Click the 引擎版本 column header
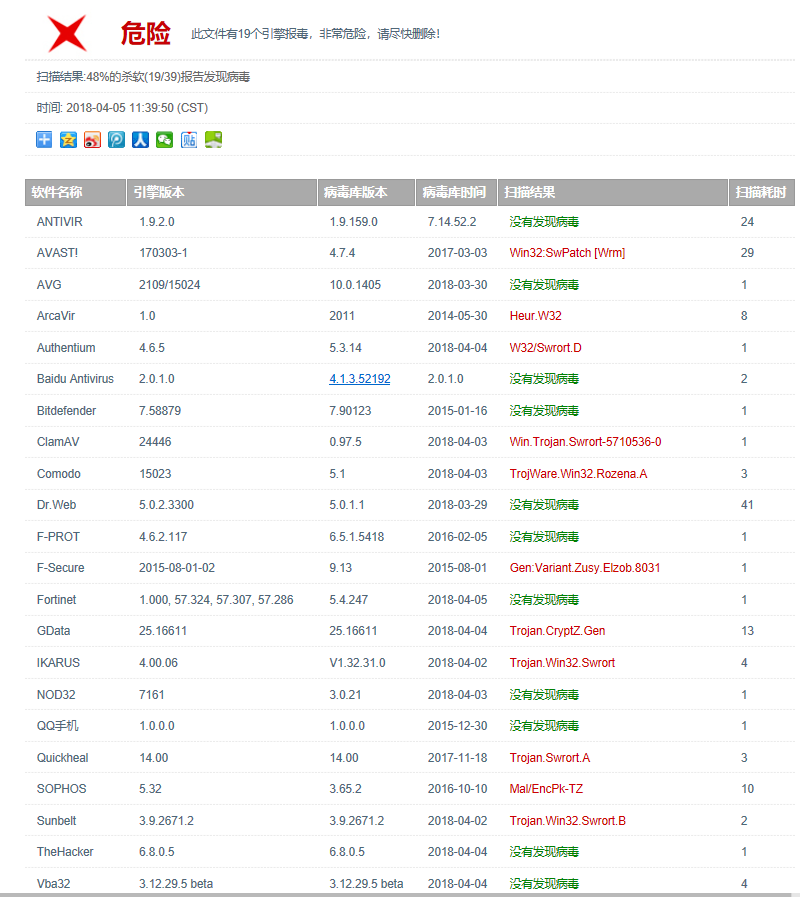 (221, 192)
